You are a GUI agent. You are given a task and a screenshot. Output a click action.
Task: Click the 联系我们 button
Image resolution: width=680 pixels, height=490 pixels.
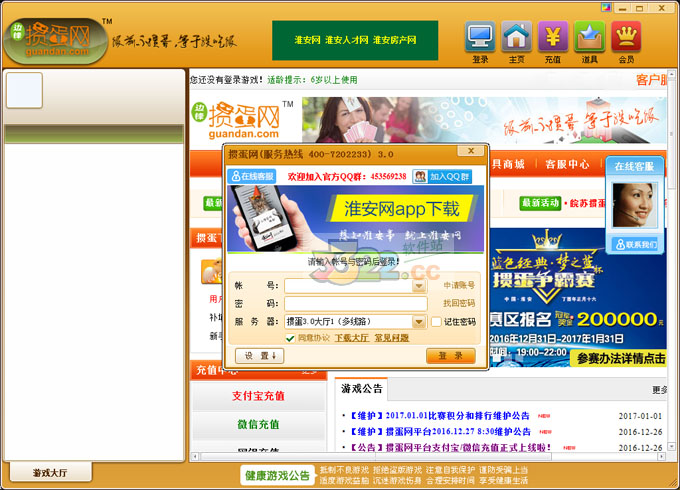(634, 245)
